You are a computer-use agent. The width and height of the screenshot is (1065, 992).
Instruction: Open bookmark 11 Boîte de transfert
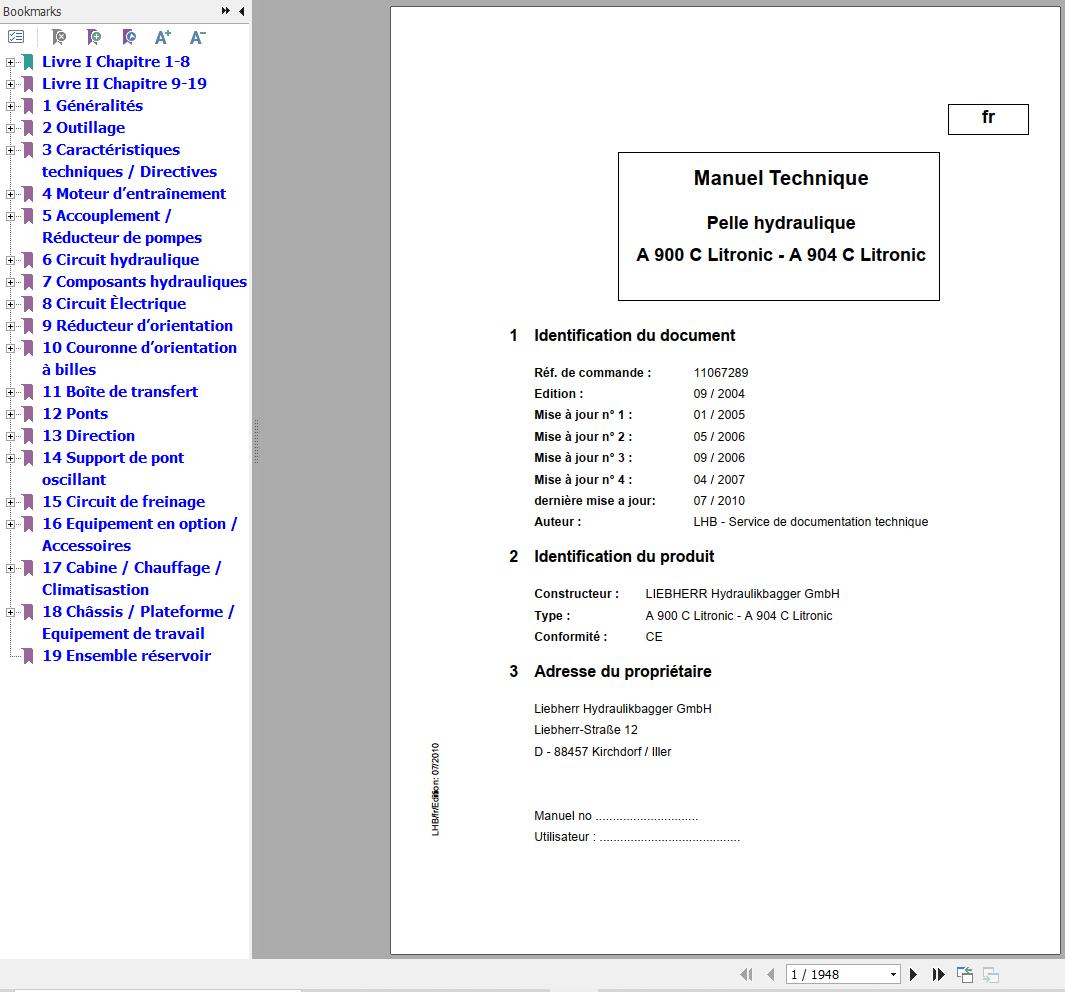(120, 392)
